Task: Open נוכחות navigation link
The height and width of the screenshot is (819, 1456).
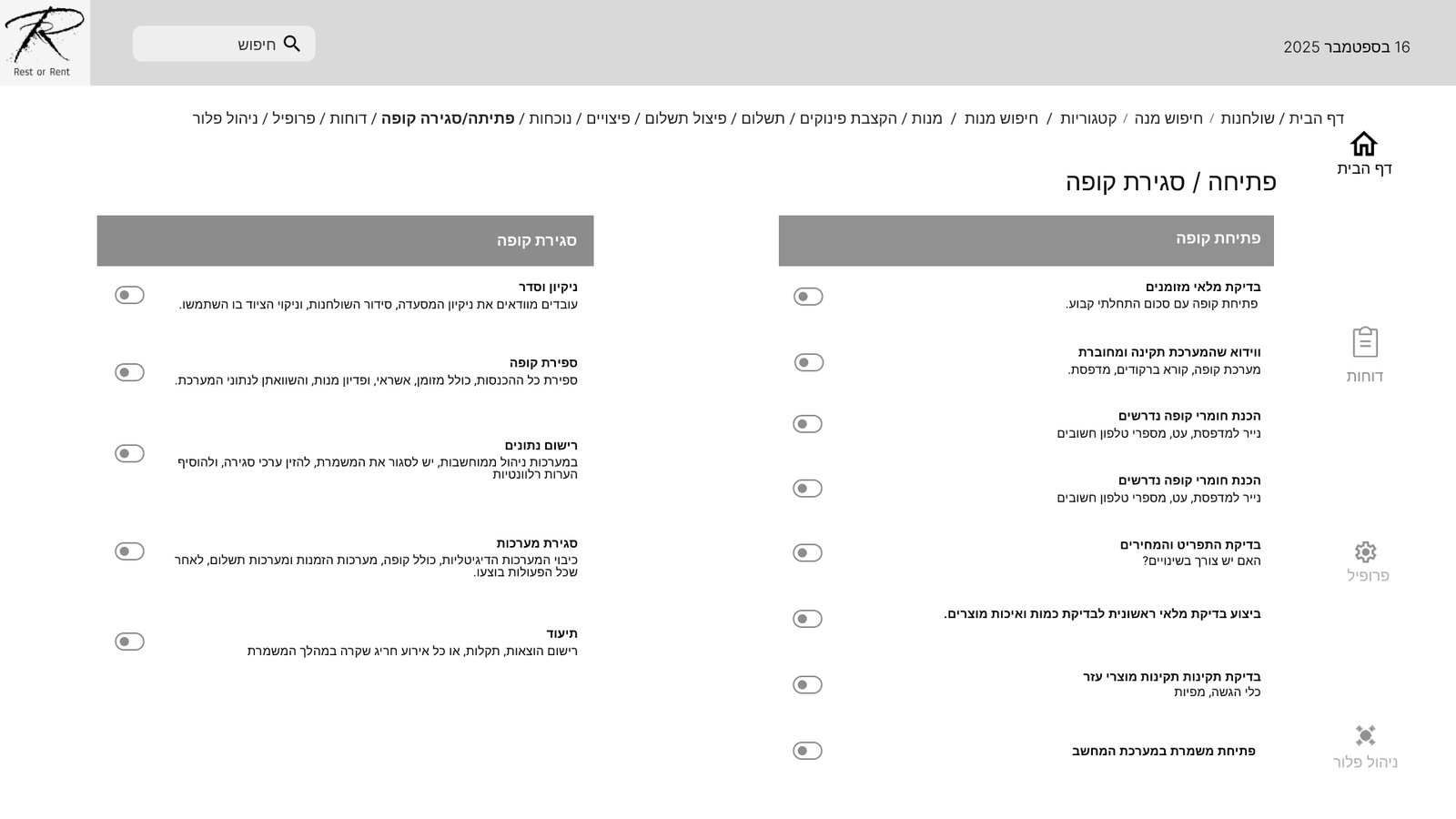Action: pyautogui.click(x=551, y=118)
